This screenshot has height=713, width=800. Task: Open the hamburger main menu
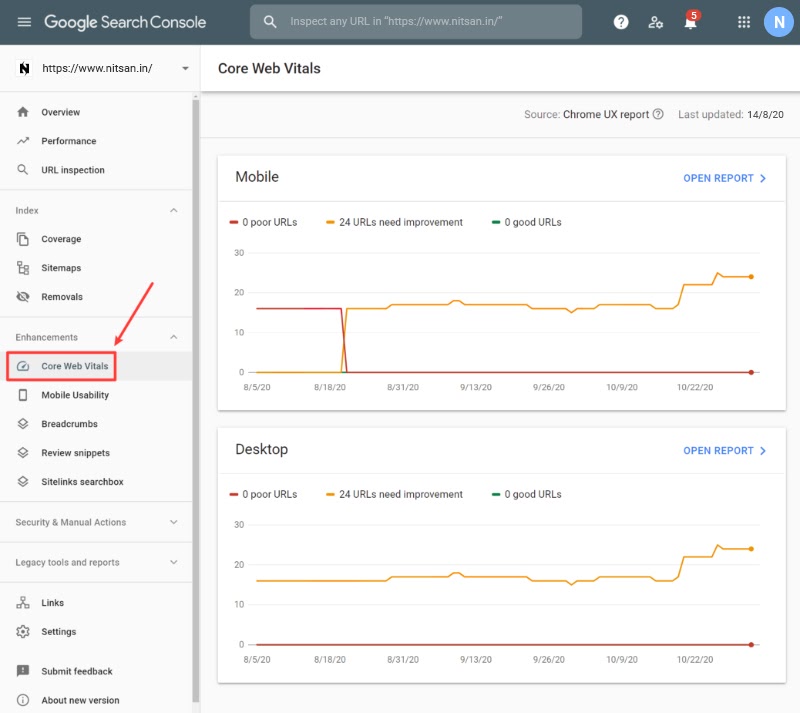click(x=24, y=22)
